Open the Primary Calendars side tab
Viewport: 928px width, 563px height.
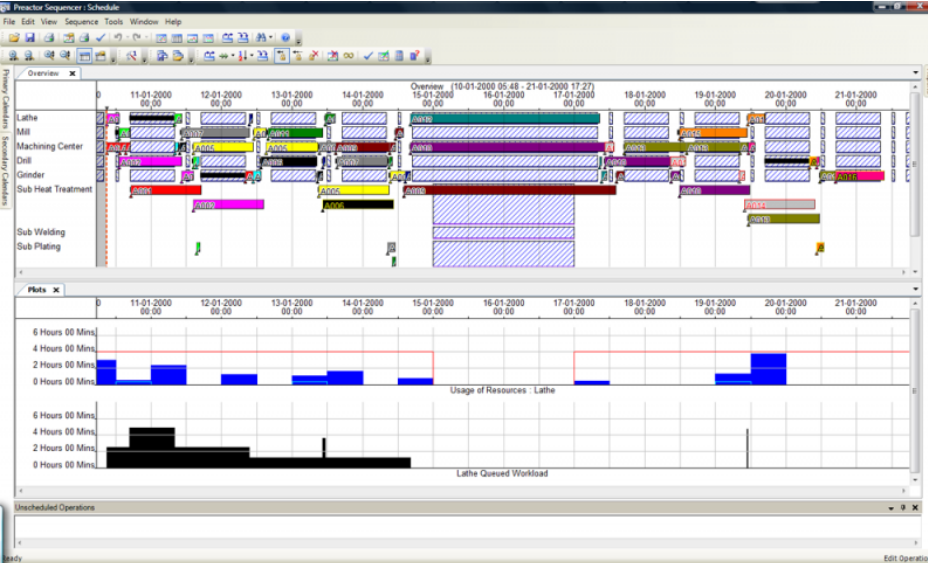5,99
